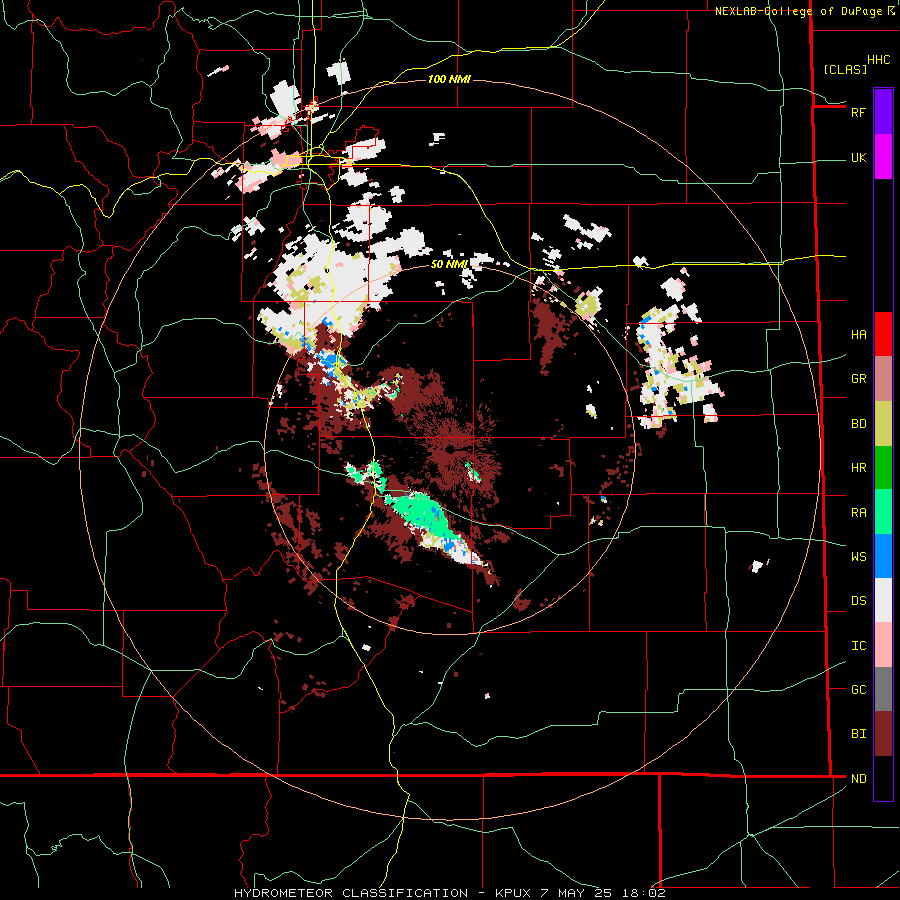Click the IC legend label
Screen dimensions: 900x900
[858, 645]
